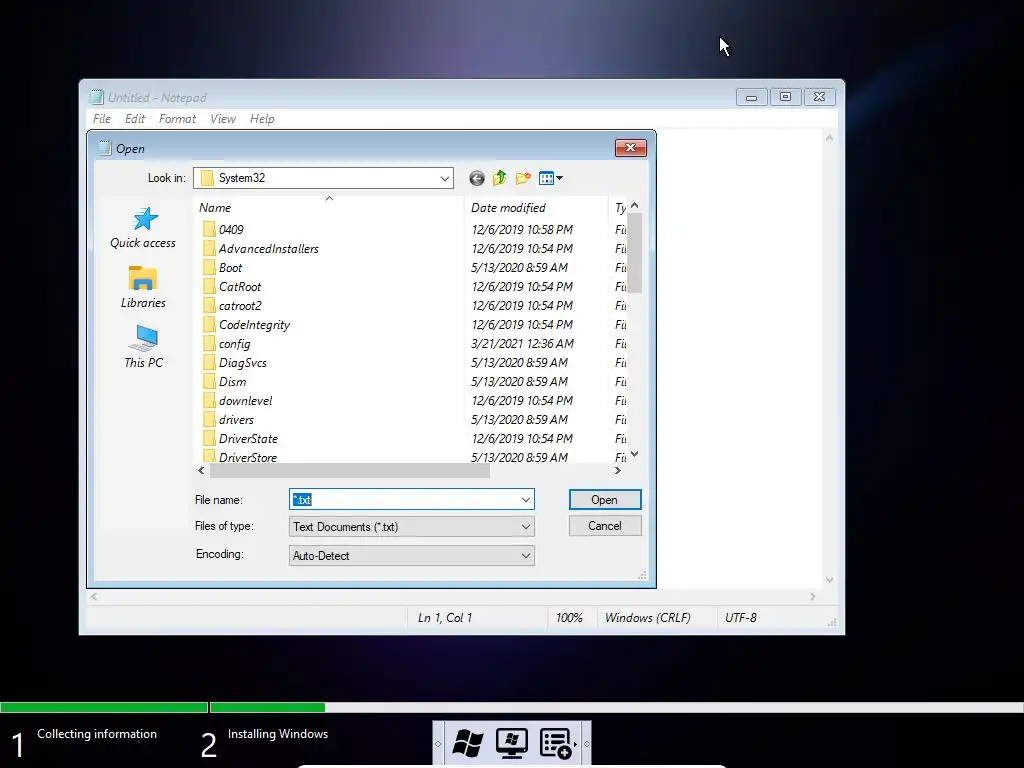Select the AdvancedInstallers folder icon
Viewport: 1024px width, 768px height.
coord(209,248)
